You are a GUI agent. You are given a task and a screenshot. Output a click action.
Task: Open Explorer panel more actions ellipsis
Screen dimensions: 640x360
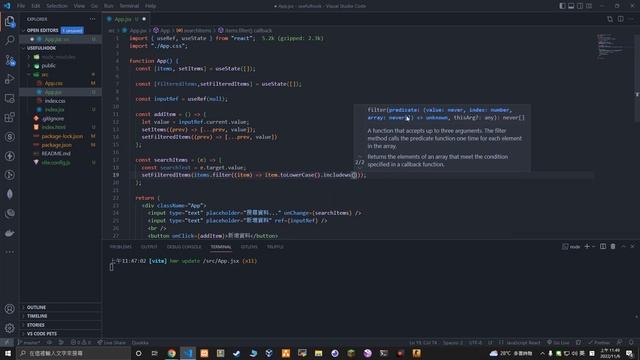point(93,19)
